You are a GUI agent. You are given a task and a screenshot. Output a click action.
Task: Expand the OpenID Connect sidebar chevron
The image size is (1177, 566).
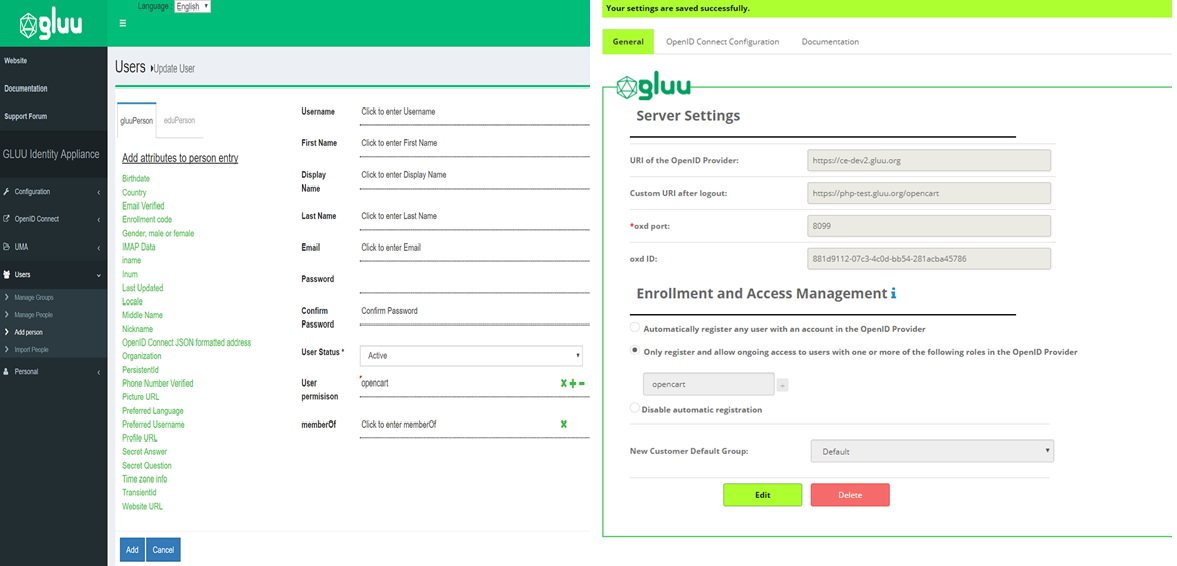pos(99,219)
